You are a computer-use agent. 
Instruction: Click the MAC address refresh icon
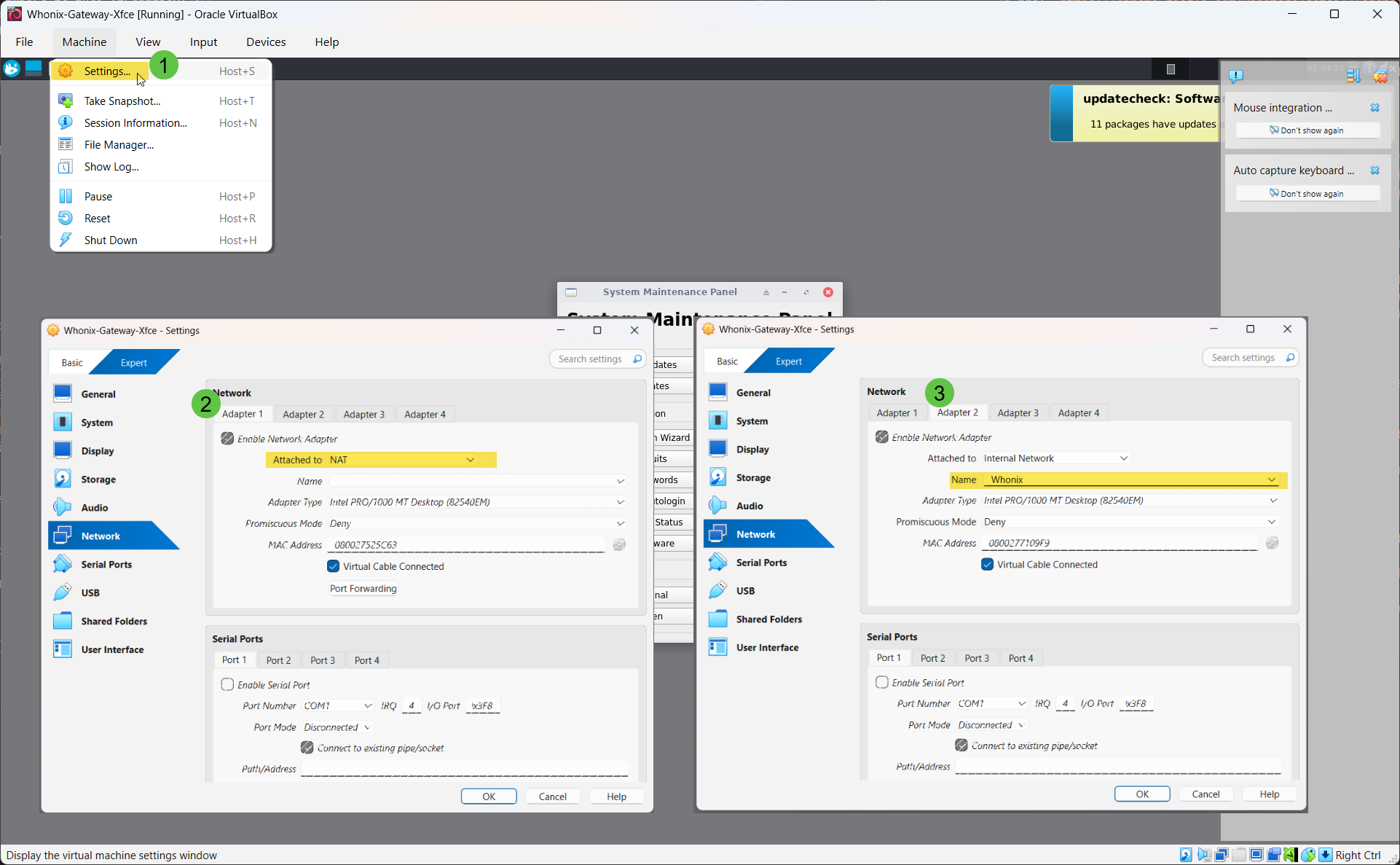[x=618, y=544]
